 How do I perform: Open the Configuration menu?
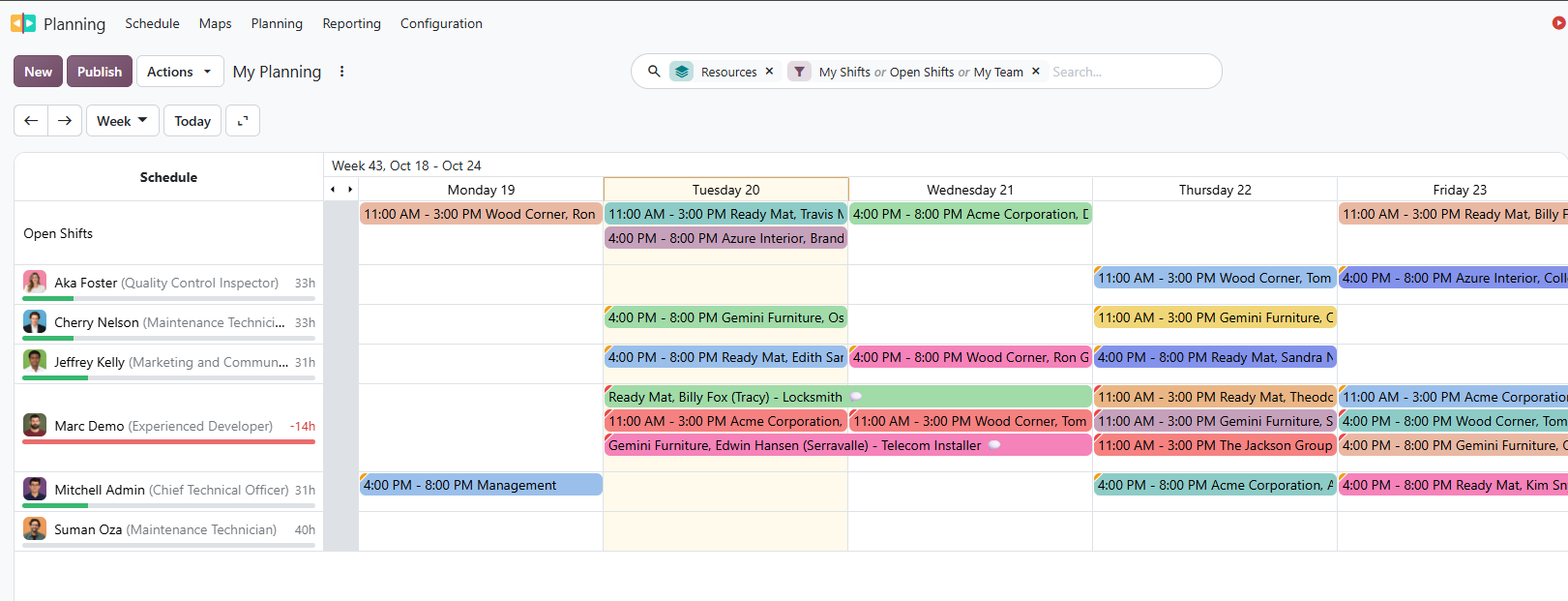tap(441, 23)
